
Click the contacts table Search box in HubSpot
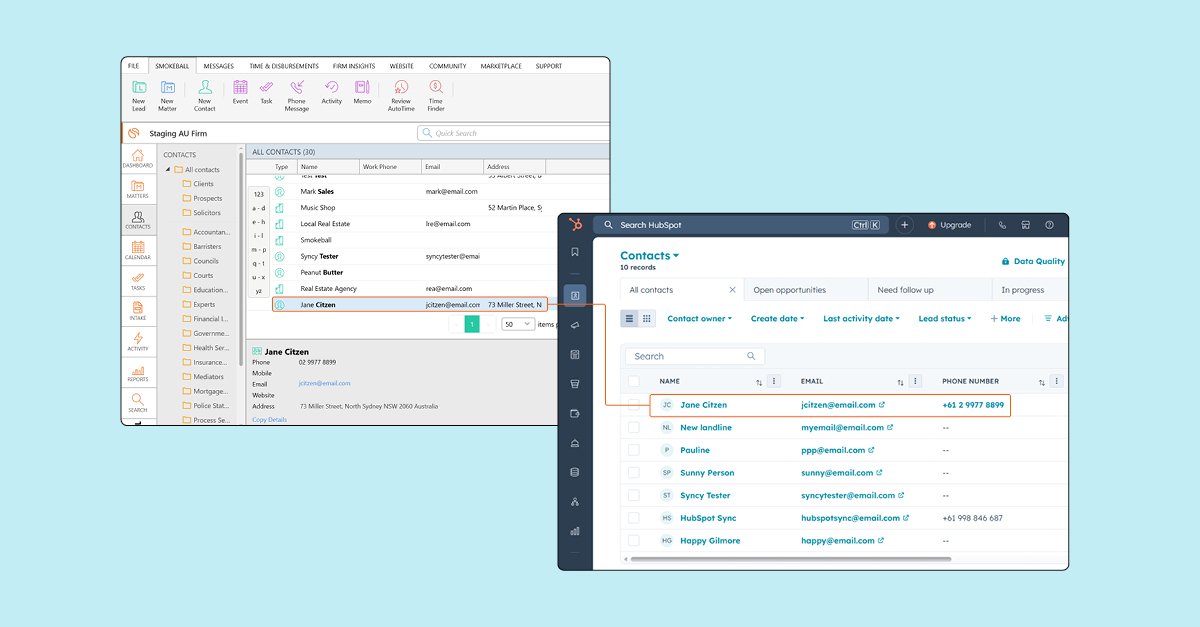click(694, 356)
